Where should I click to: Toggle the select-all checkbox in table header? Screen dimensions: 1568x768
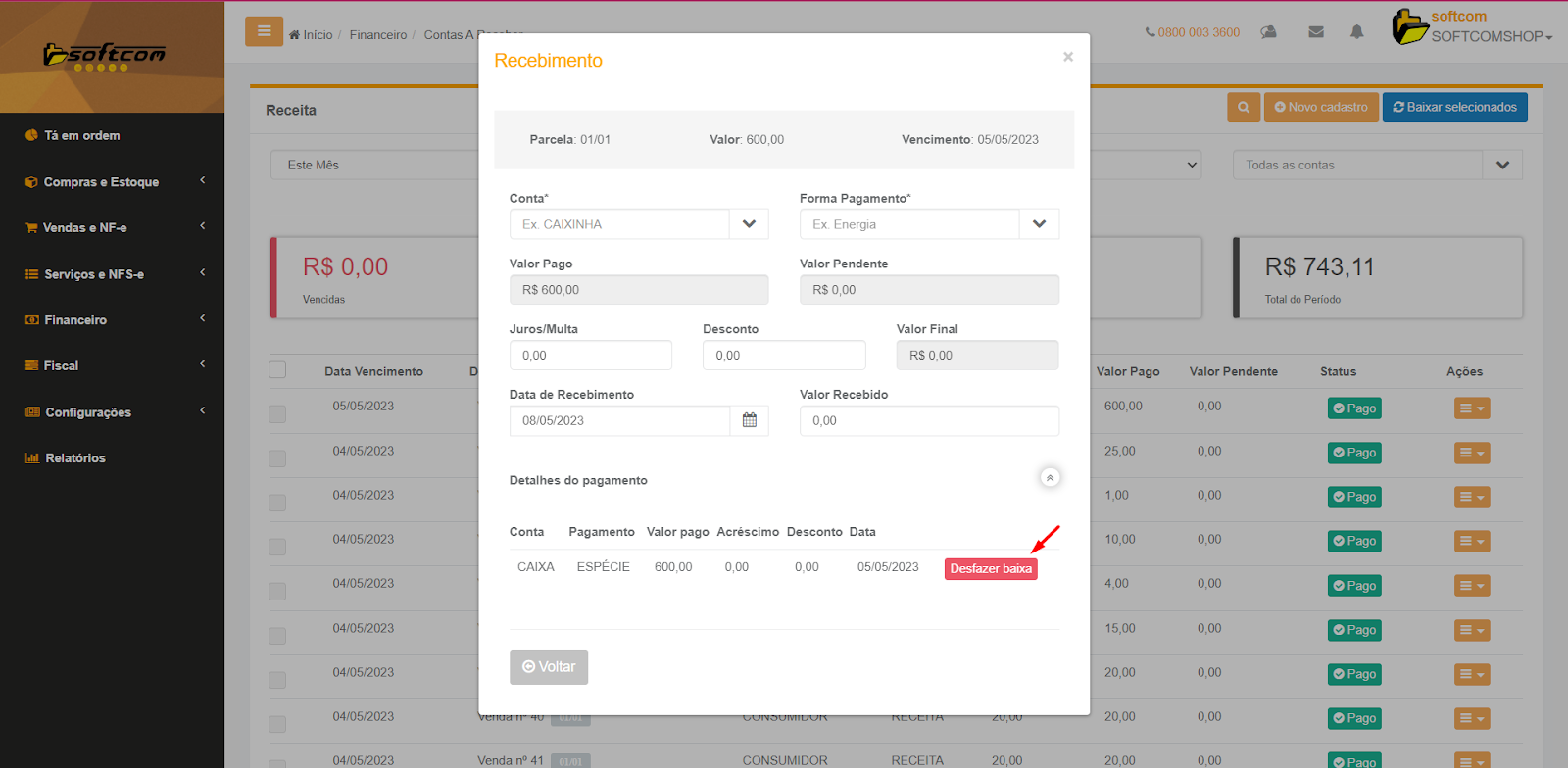coord(277,370)
